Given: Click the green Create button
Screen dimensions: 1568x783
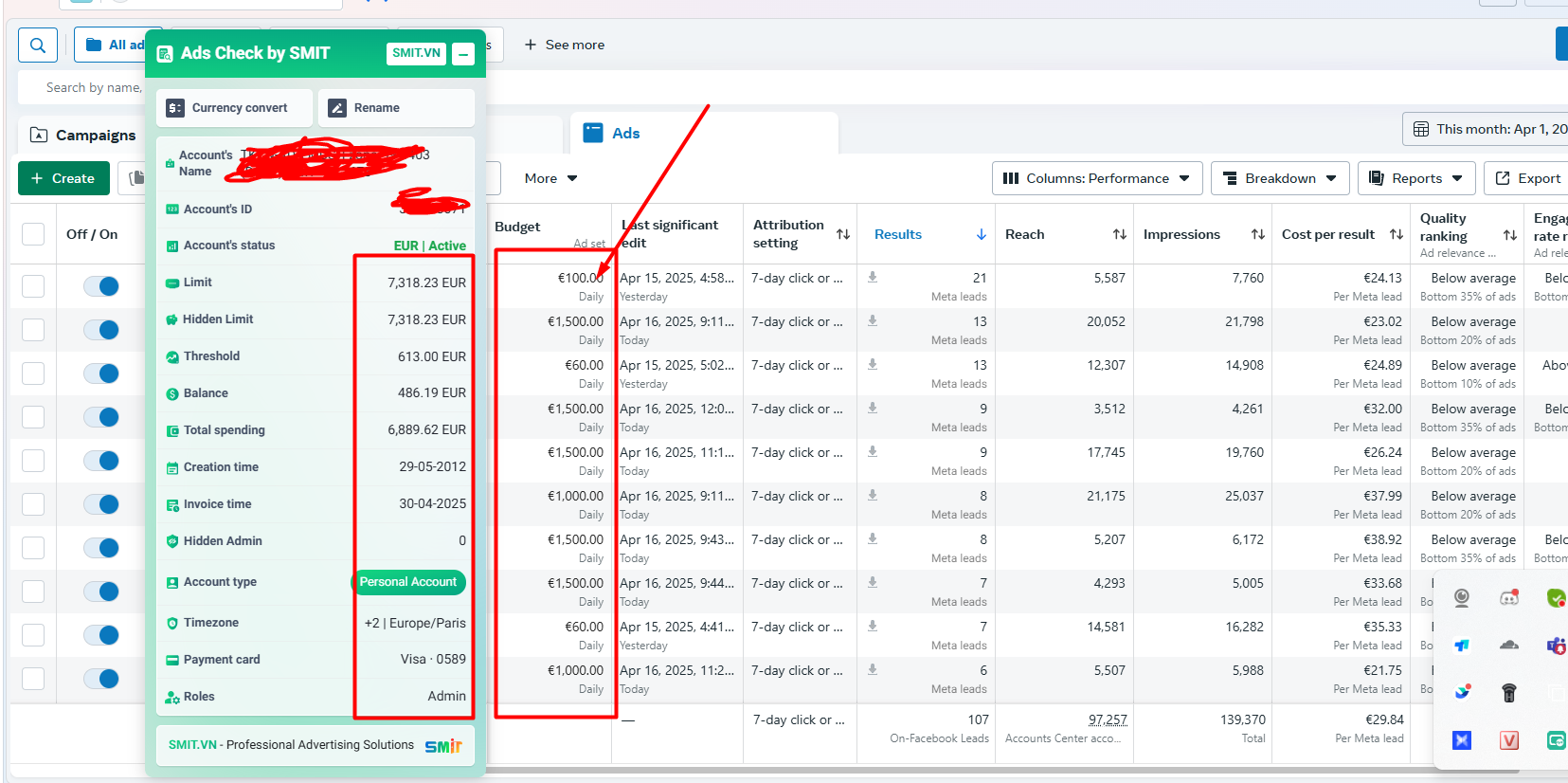Looking at the screenshot, I should 63,178.
